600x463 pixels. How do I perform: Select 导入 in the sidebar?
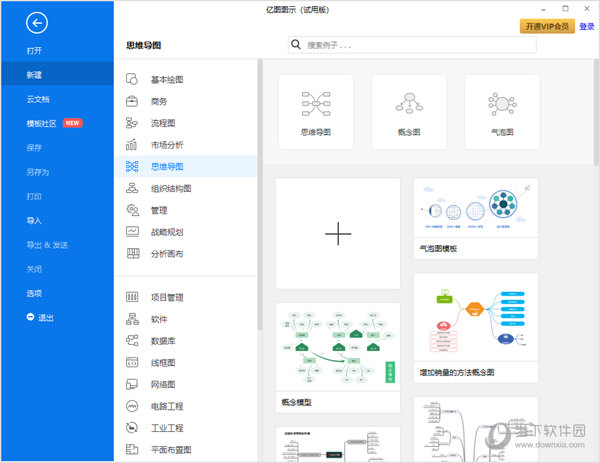[x=34, y=220]
